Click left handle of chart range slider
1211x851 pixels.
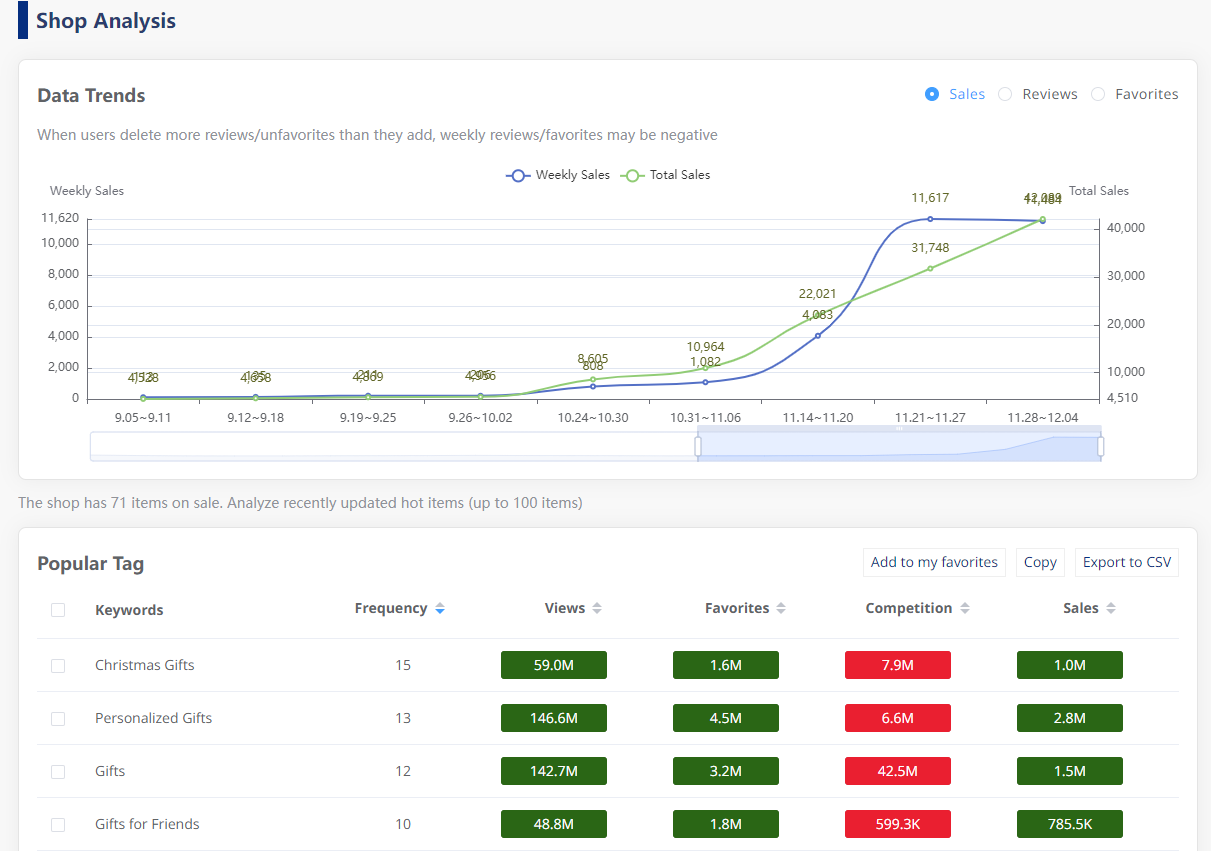coord(697,446)
